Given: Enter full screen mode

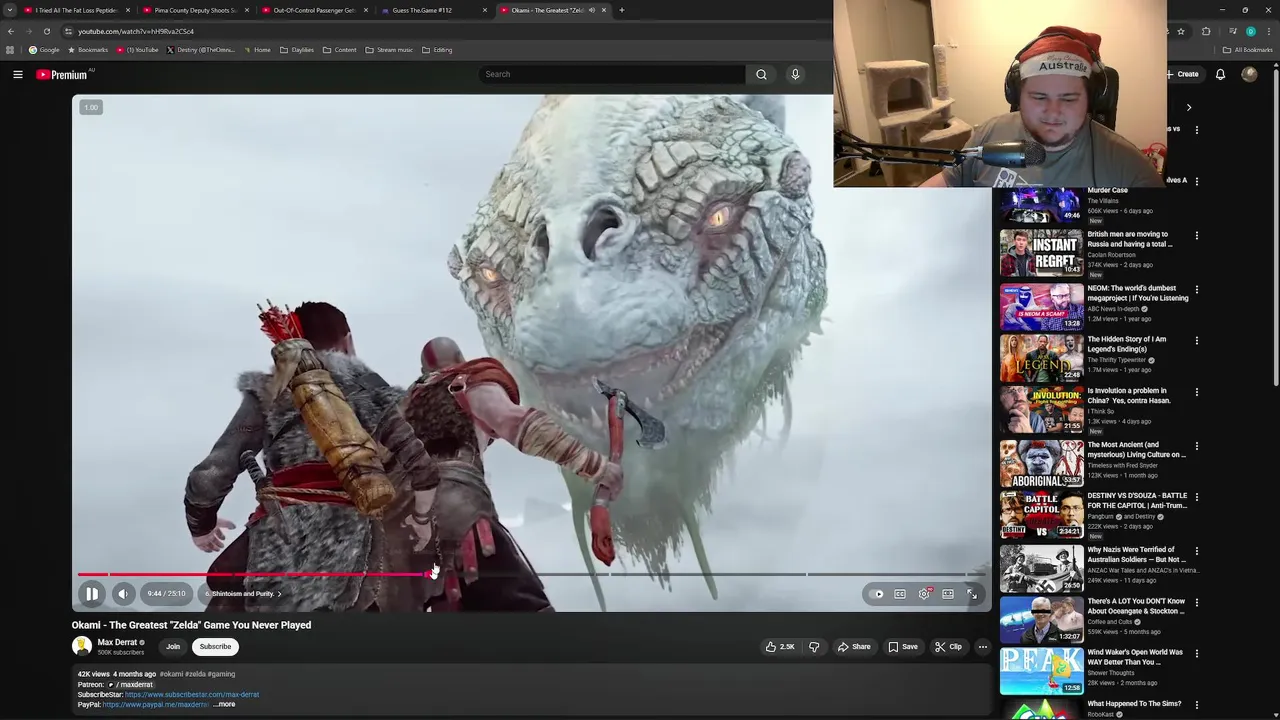Looking at the screenshot, I should click(x=972, y=594).
